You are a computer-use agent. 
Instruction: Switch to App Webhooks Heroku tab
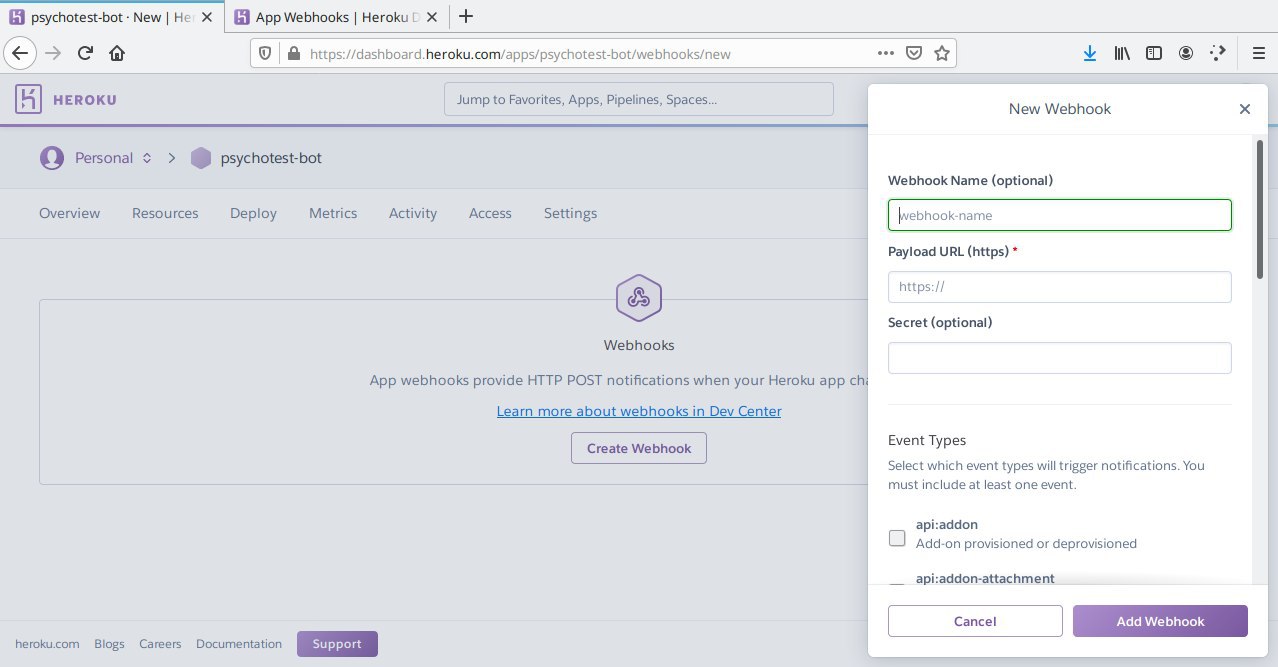click(339, 16)
